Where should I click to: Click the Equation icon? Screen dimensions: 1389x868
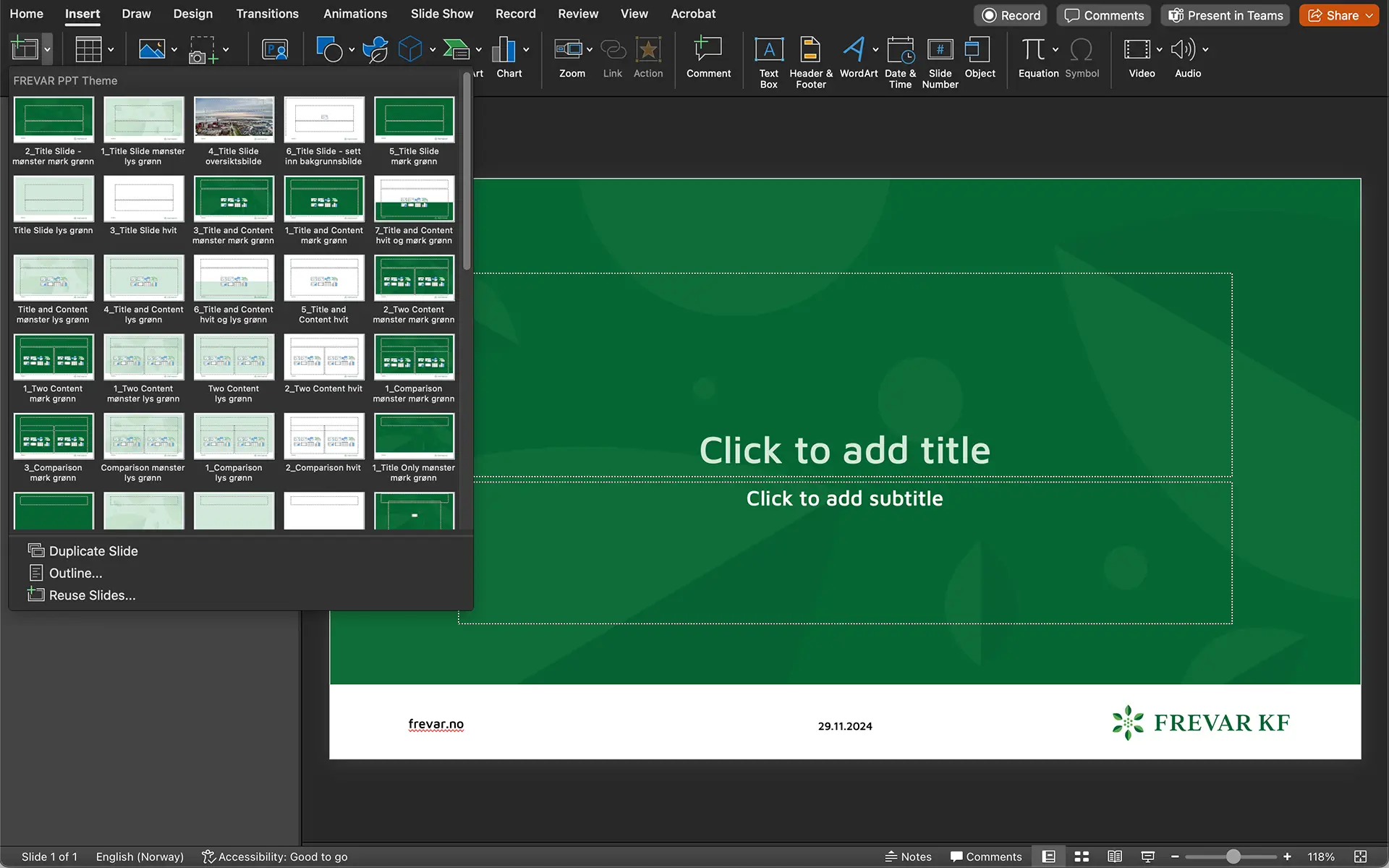click(1032, 51)
